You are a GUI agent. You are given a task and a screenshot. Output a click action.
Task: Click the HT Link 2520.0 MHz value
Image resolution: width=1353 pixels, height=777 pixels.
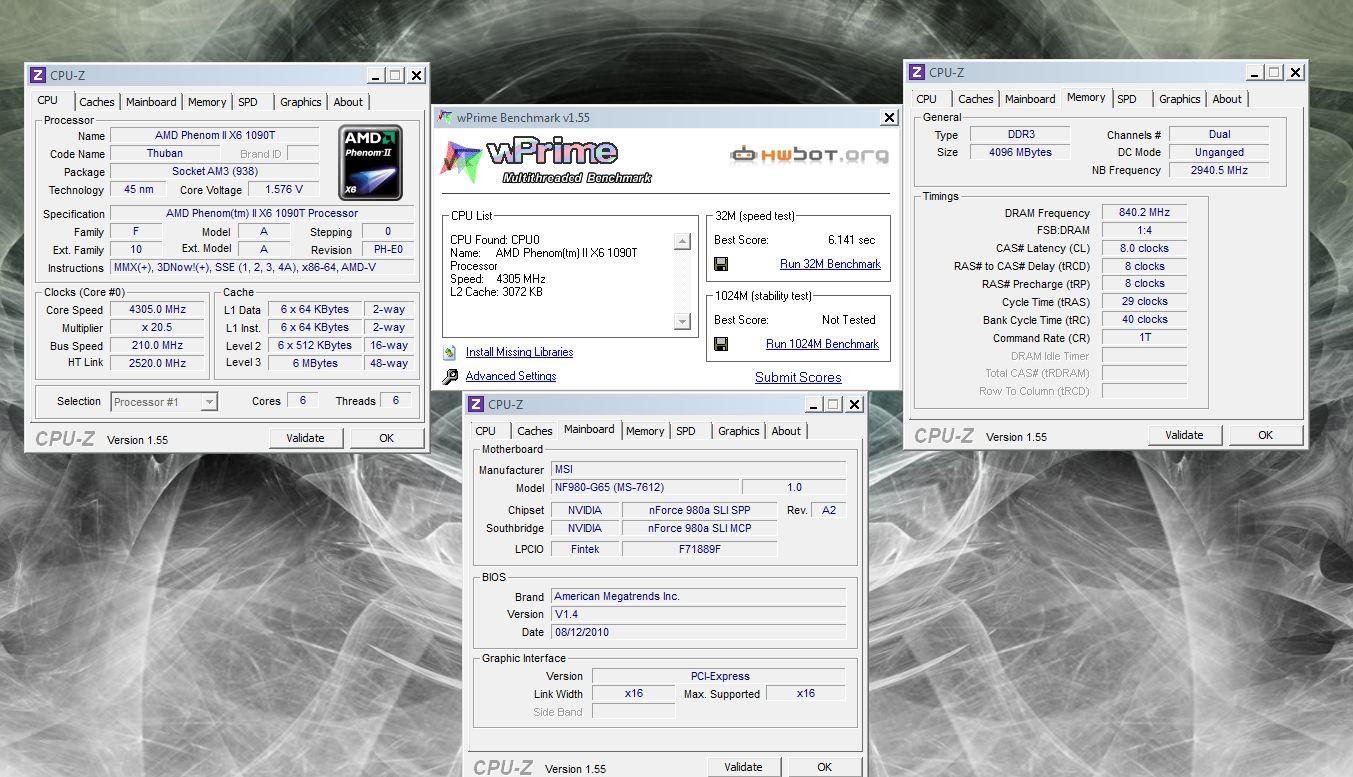click(x=158, y=363)
